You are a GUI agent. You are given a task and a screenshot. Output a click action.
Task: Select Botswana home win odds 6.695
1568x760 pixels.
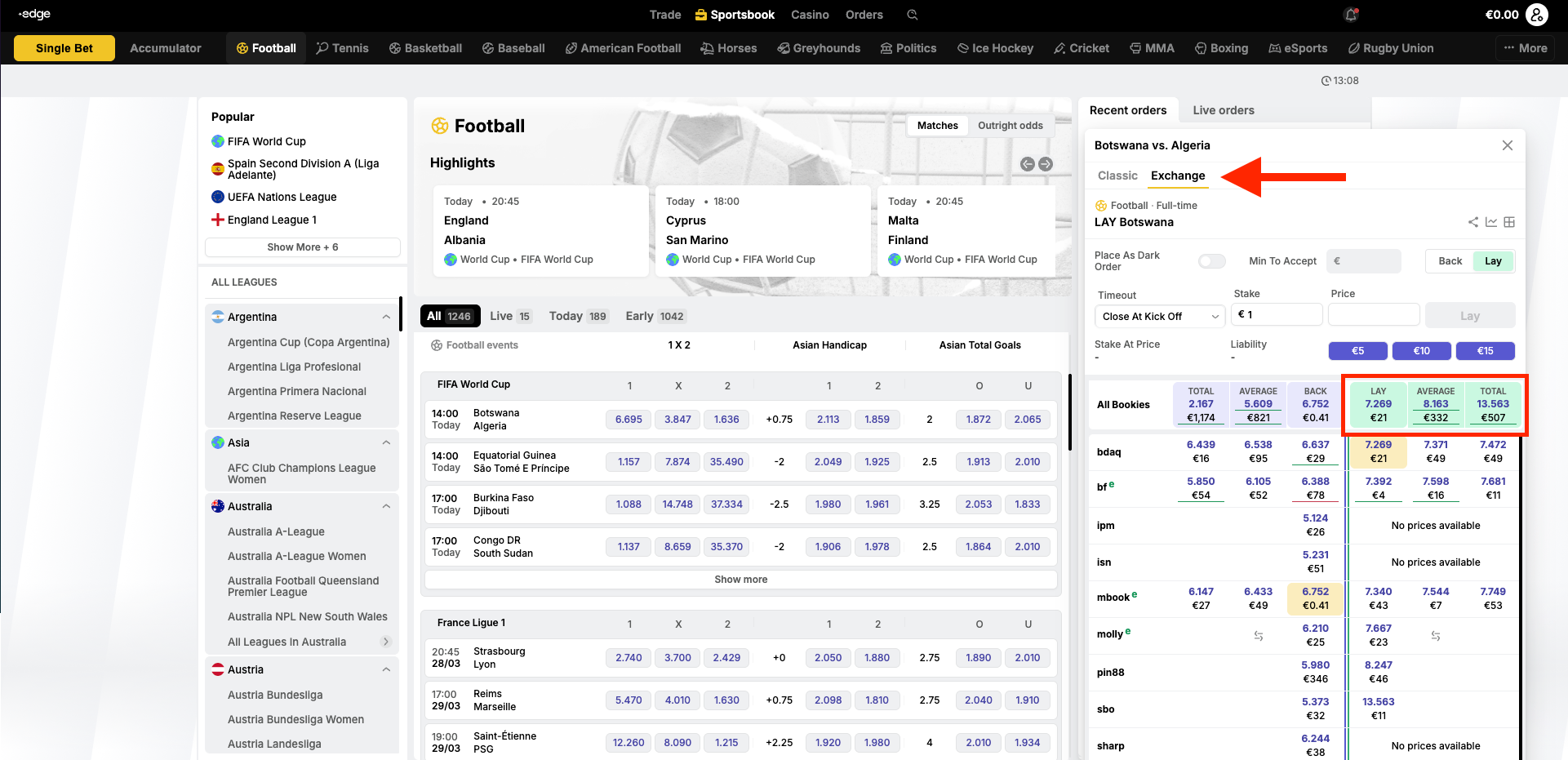(x=629, y=420)
